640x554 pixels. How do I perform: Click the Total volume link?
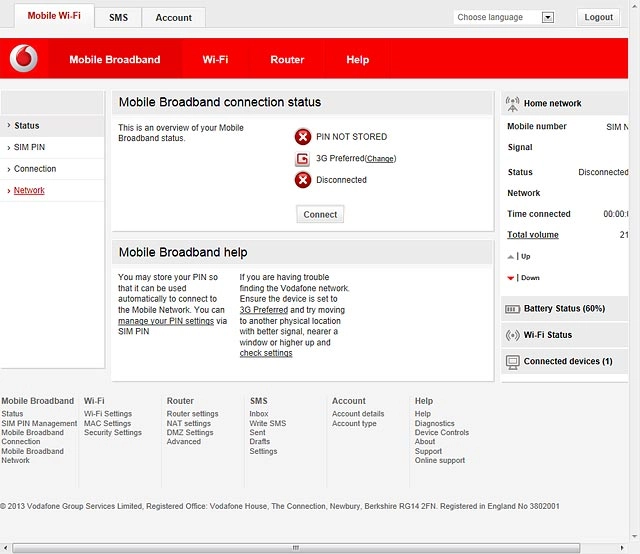533,235
